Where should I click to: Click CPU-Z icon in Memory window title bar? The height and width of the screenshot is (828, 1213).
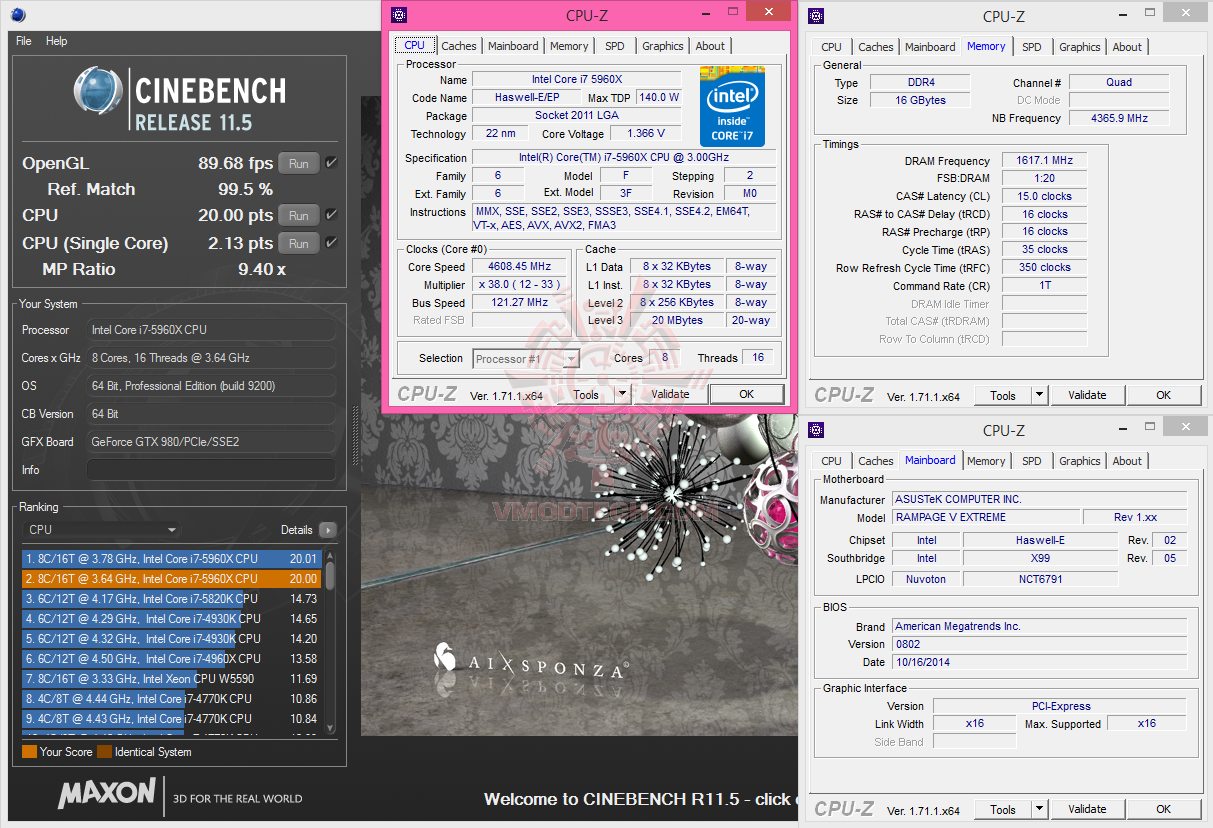816,15
